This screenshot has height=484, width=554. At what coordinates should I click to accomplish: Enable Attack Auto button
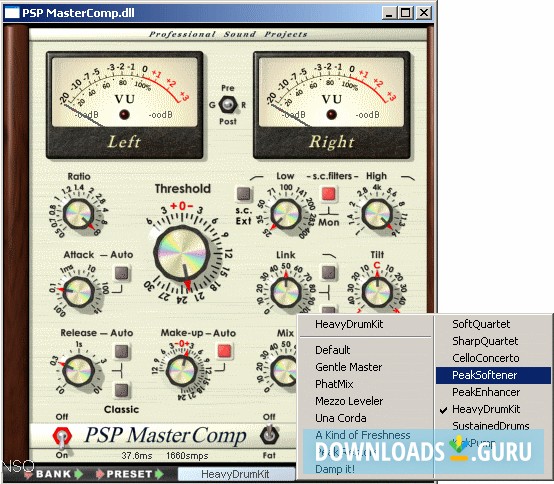(122, 273)
